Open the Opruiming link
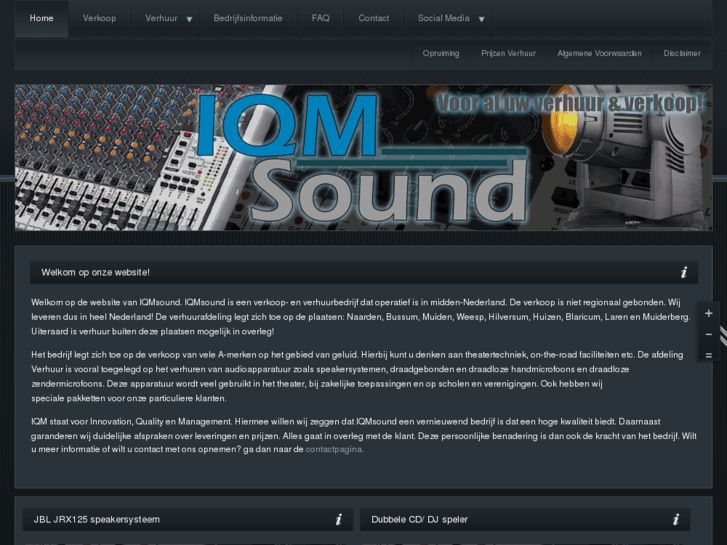Image resolution: width=727 pixels, height=545 pixels. pos(441,53)
